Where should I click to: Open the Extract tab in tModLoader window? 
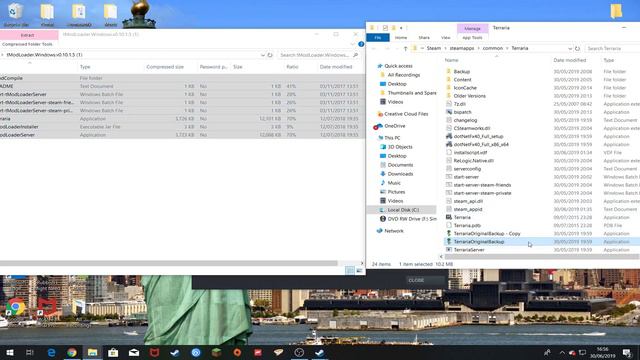click(x=28, y=36)
